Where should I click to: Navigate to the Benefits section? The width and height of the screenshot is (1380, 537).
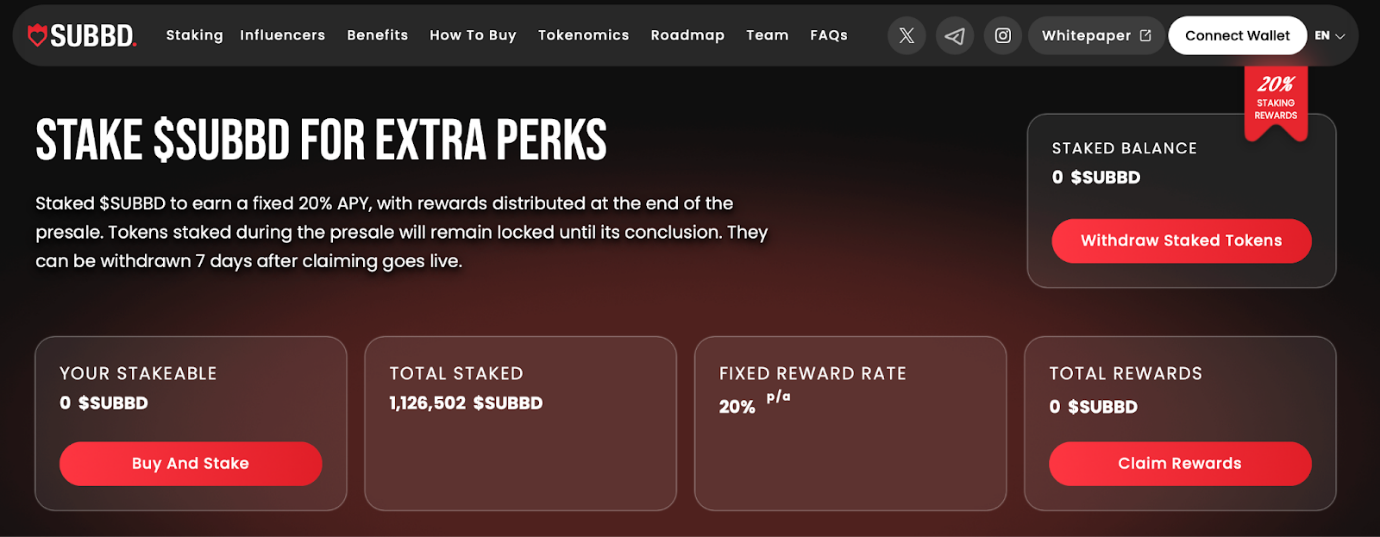[x=377, y=35]
